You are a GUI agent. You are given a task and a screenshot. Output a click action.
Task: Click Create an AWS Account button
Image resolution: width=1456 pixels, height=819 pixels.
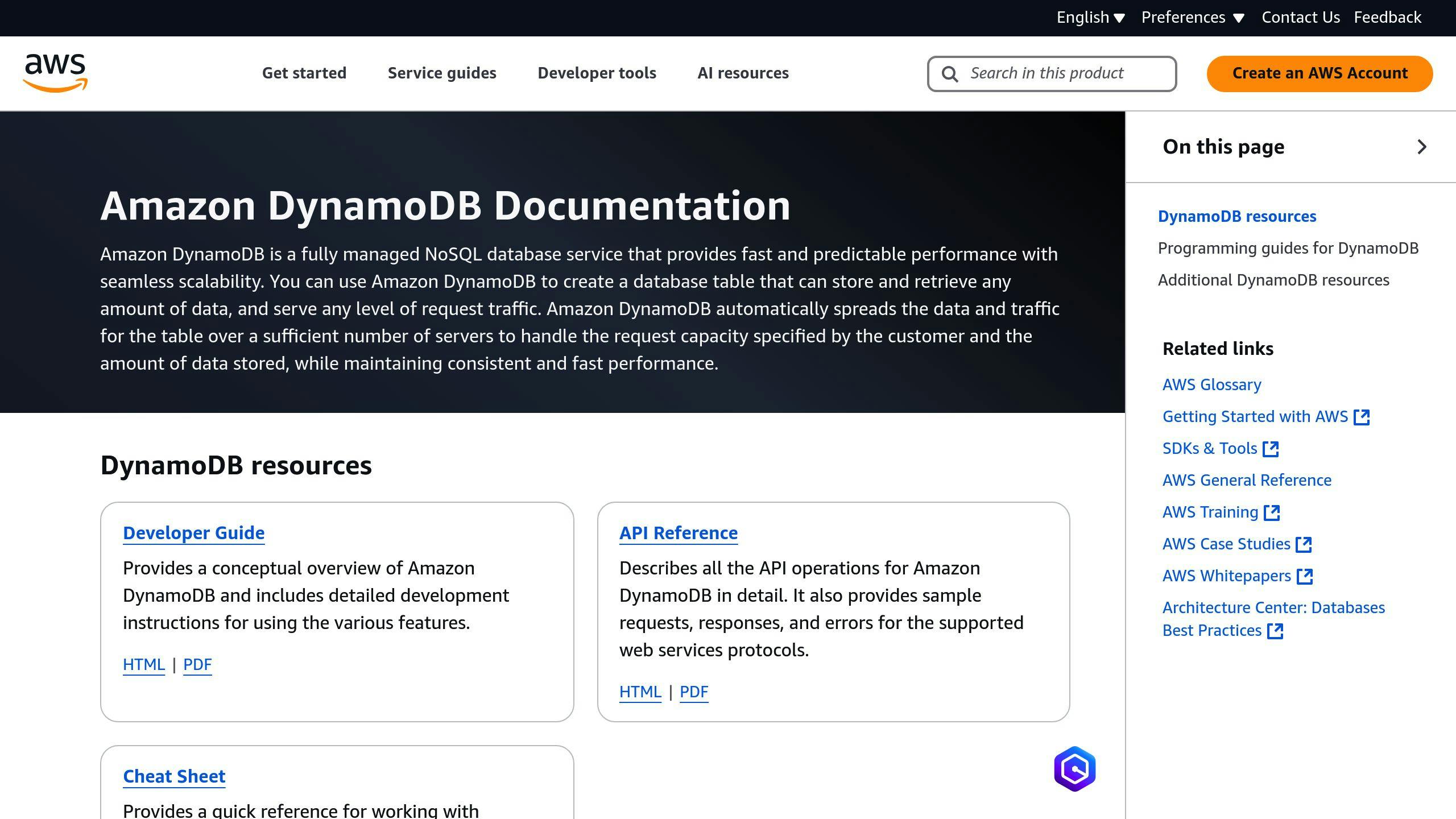[x=1320, y=72]
